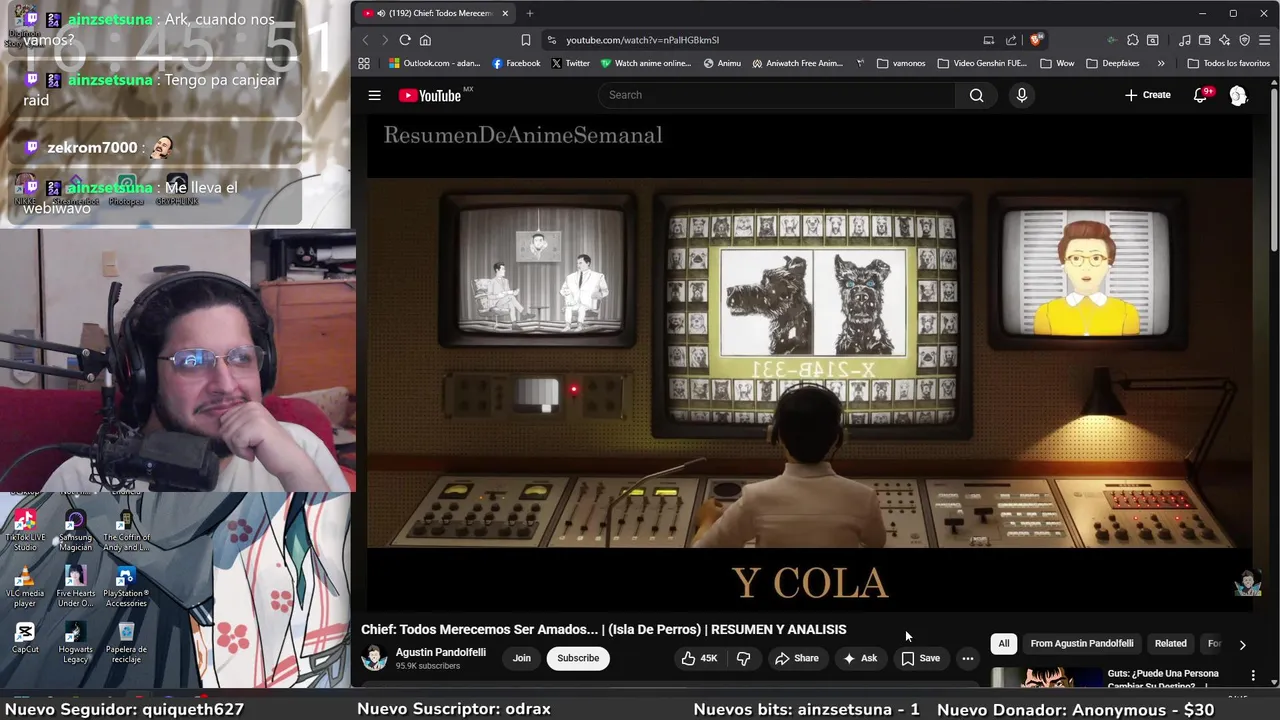Join the Agustin Pandolfelli channel
1280x720 pixels.
pos(522,658)
